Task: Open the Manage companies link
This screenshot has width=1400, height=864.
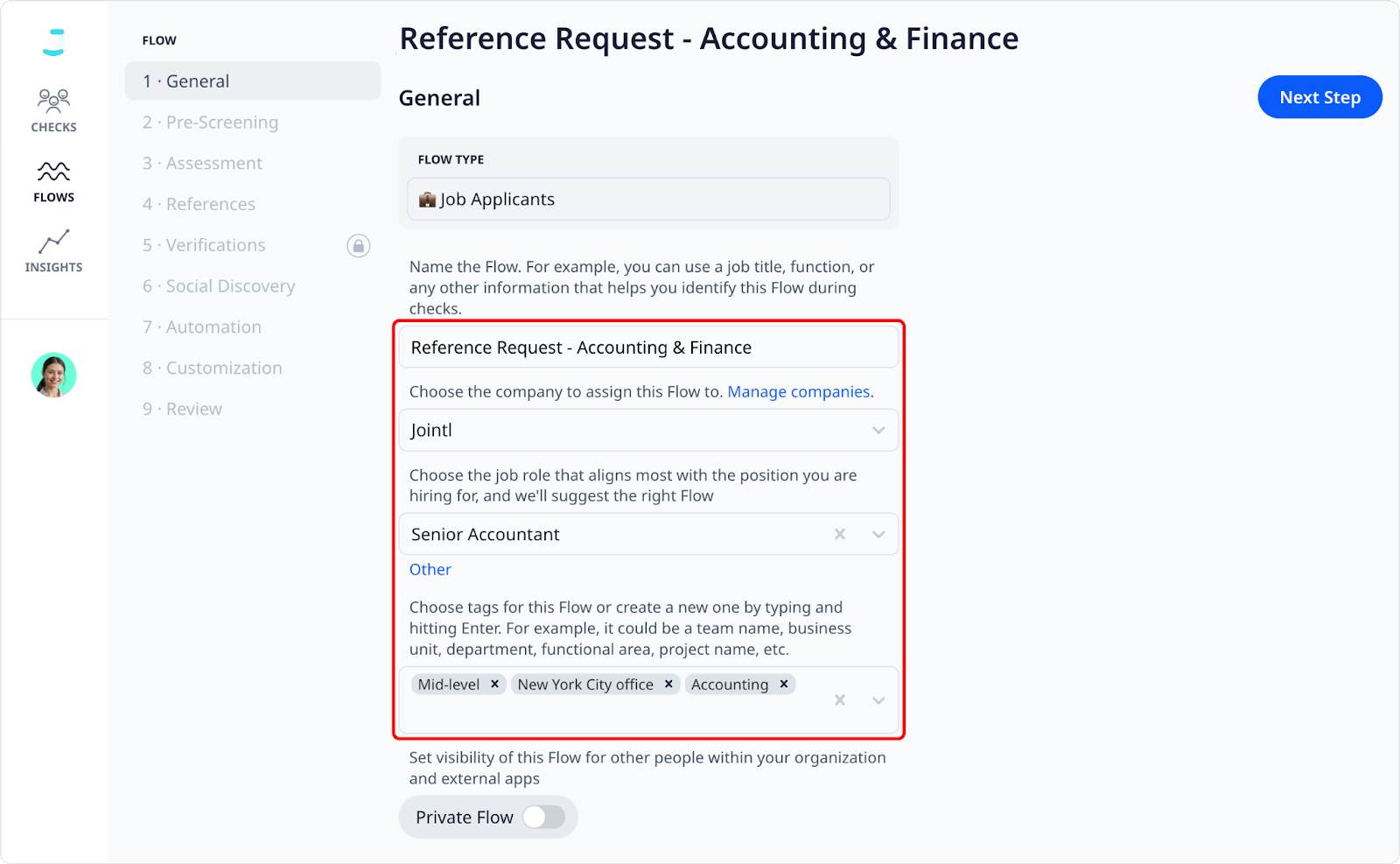Action: (x=799, y=391)
